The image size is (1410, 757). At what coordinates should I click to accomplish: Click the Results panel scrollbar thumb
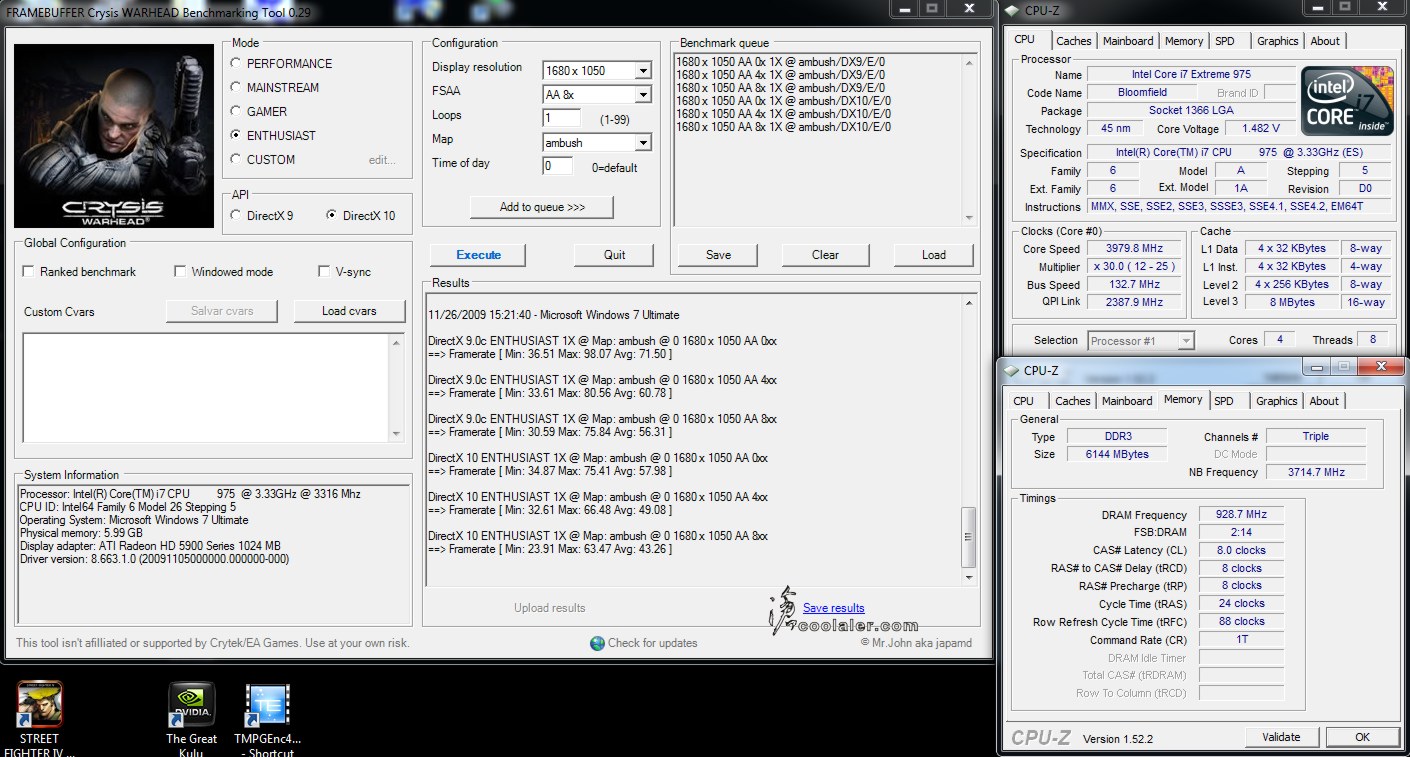pyautogui.click(x=968, y=538)
